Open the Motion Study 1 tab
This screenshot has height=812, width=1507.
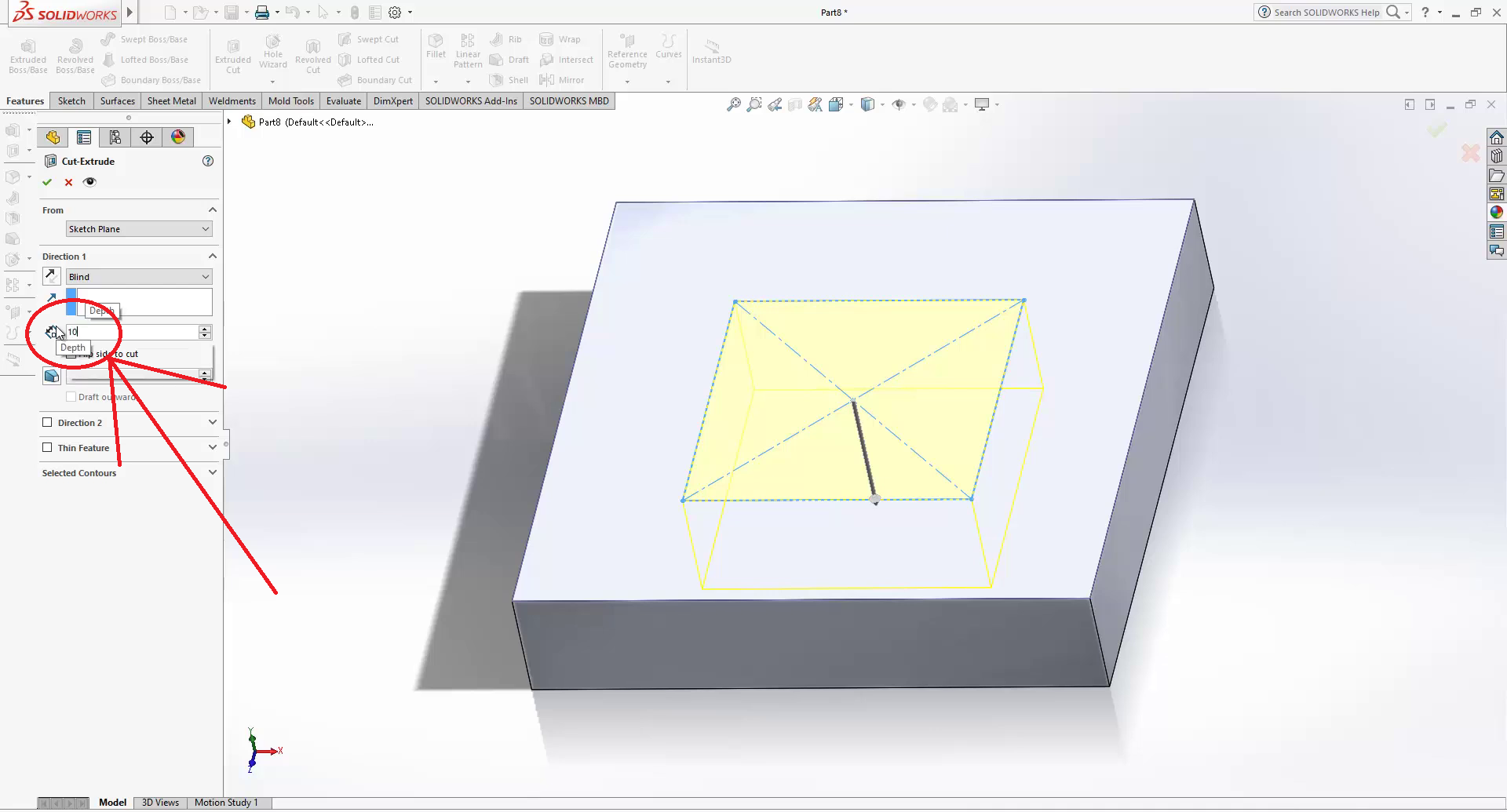(x=226, y=803)
